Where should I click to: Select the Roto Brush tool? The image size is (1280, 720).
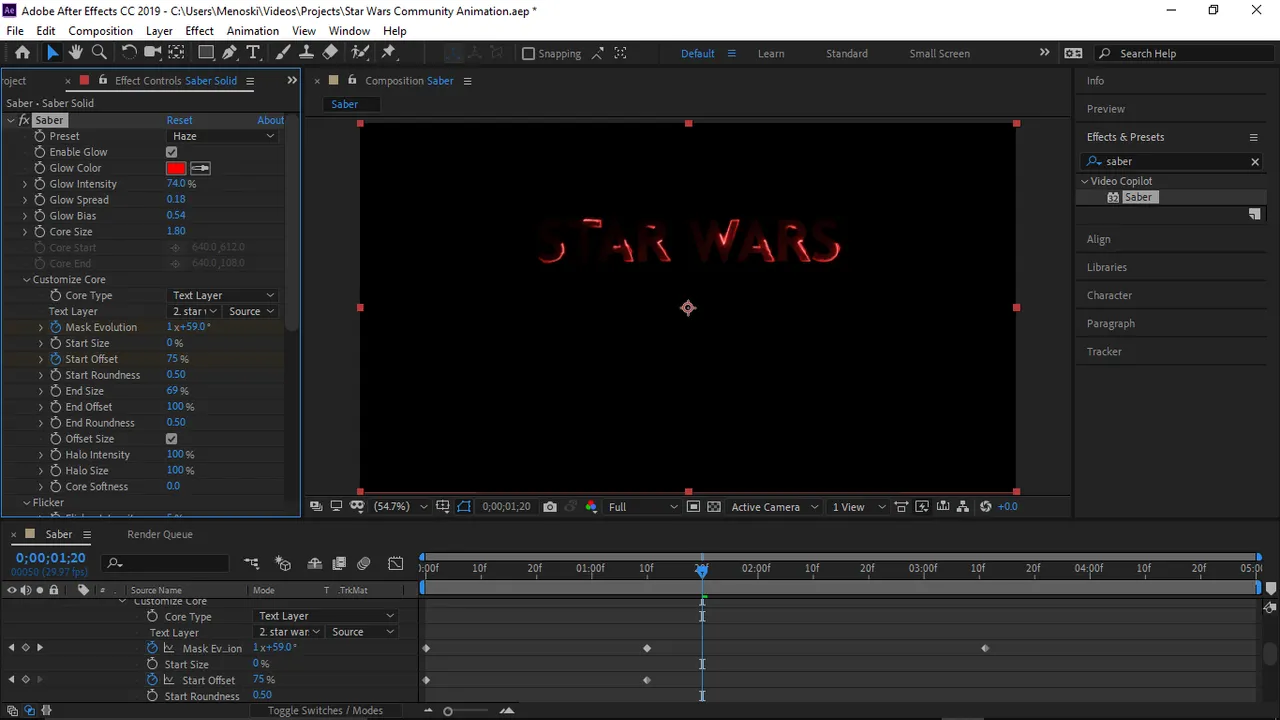point(360,53)
